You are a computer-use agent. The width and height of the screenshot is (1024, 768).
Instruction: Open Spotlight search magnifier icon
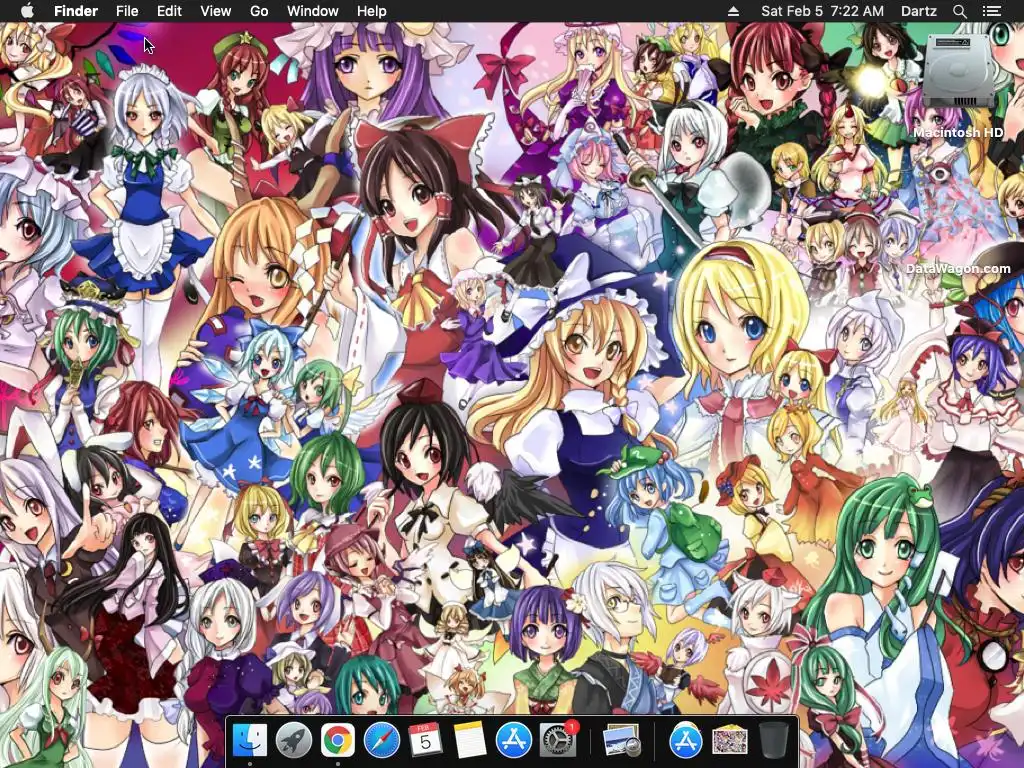[959, 11]
